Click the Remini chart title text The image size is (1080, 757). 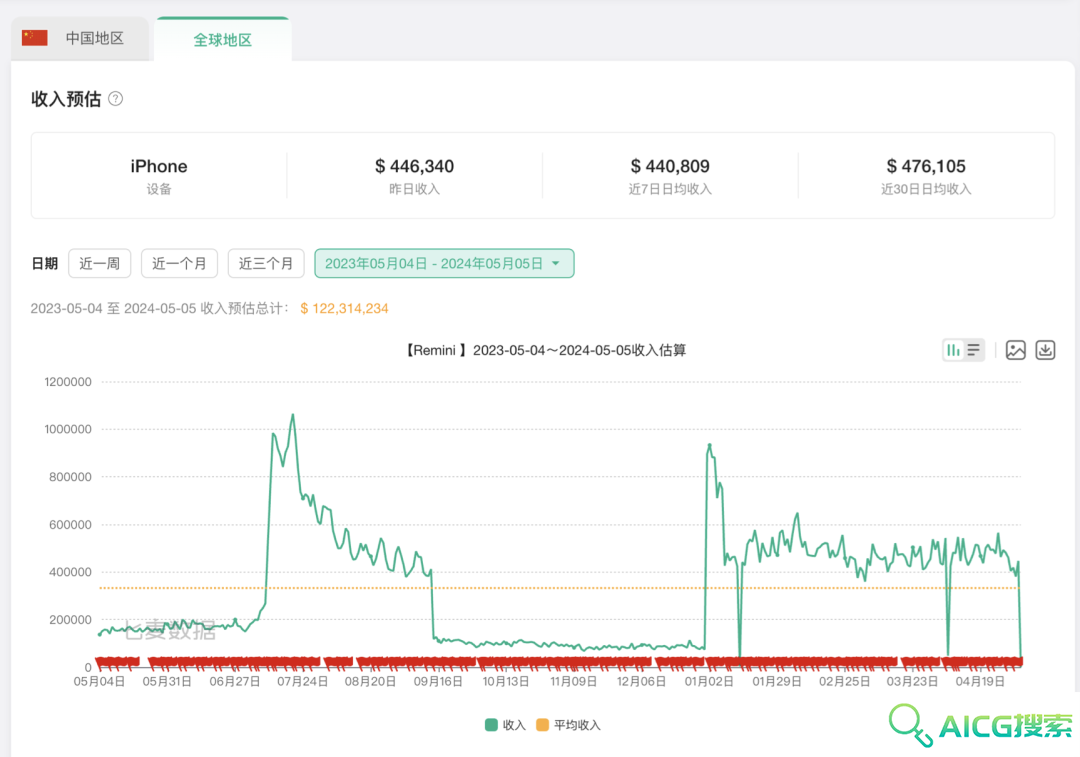tap(546, 351)
